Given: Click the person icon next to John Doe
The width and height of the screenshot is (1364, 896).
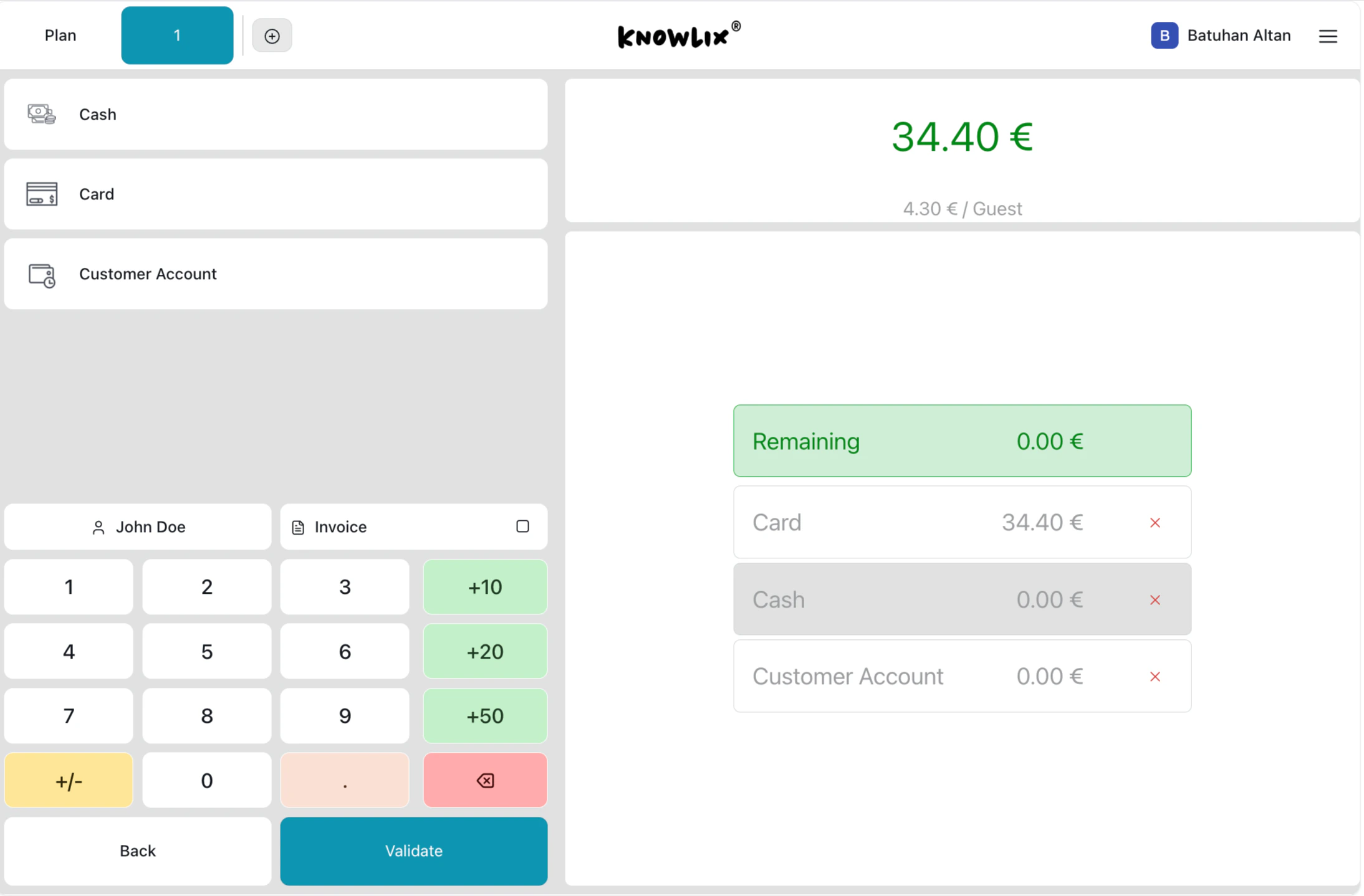Looking at the screenshot, I should (x=98, y=527).
